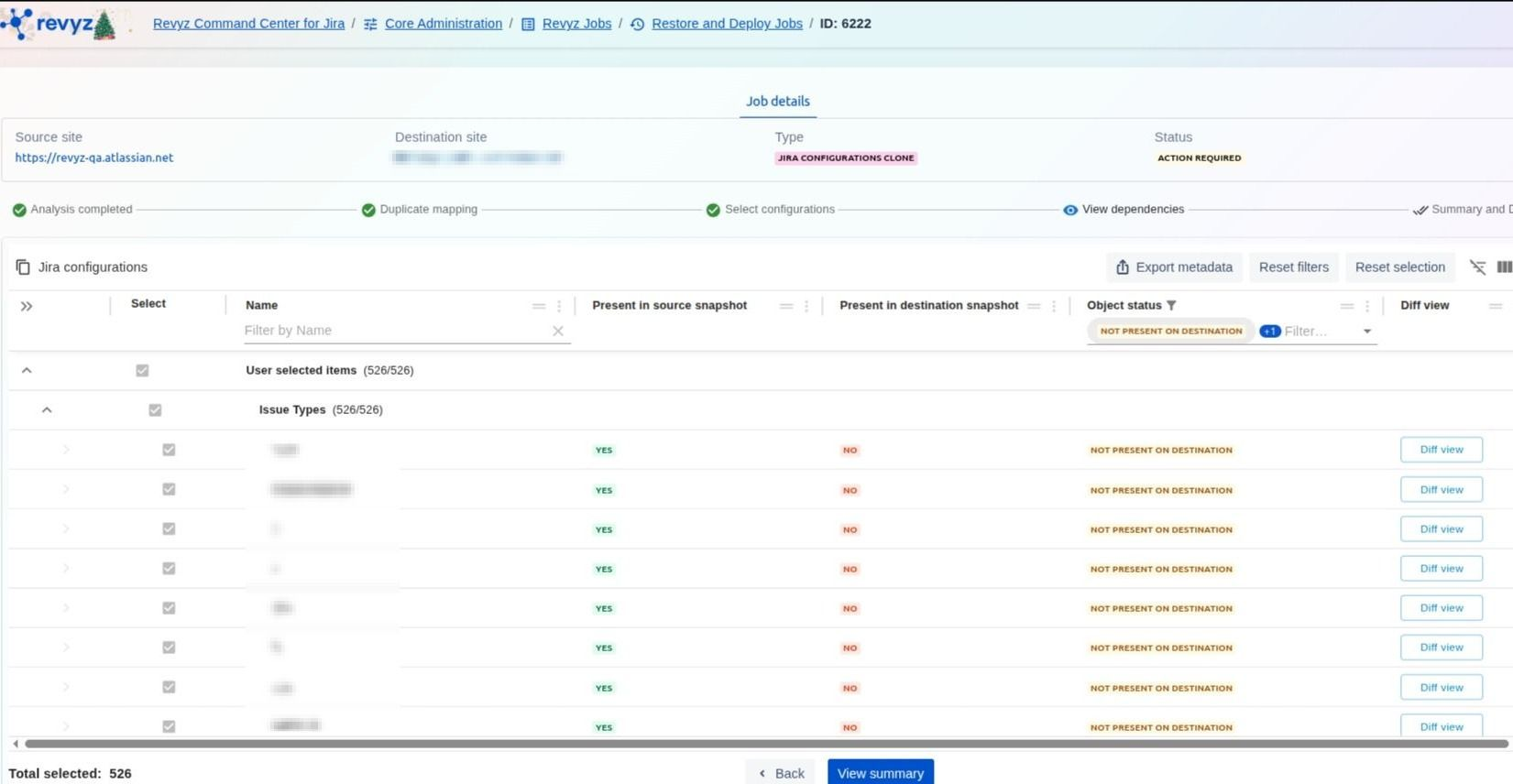Image resolution: width=1513 pixels, height=784 pixels.
Task: Open the Restore and Deploy Jobs breadcrumb link
Action: coord(726,24)
